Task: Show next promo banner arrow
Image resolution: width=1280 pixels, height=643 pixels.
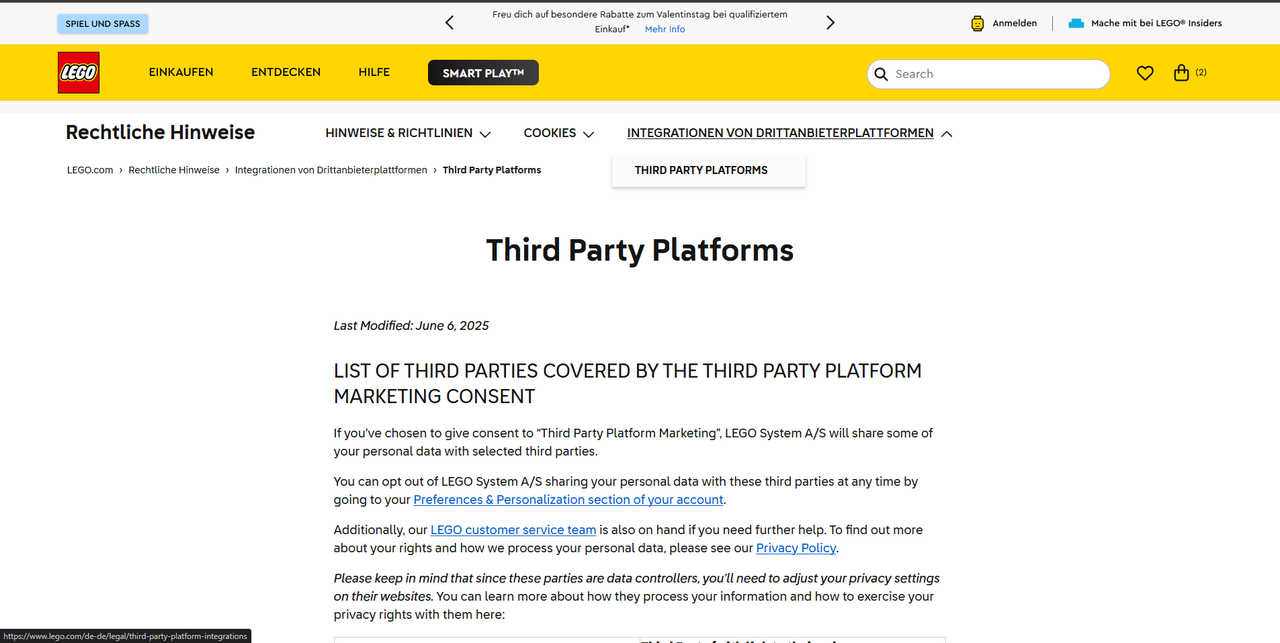Action: [x=830, y=22]
